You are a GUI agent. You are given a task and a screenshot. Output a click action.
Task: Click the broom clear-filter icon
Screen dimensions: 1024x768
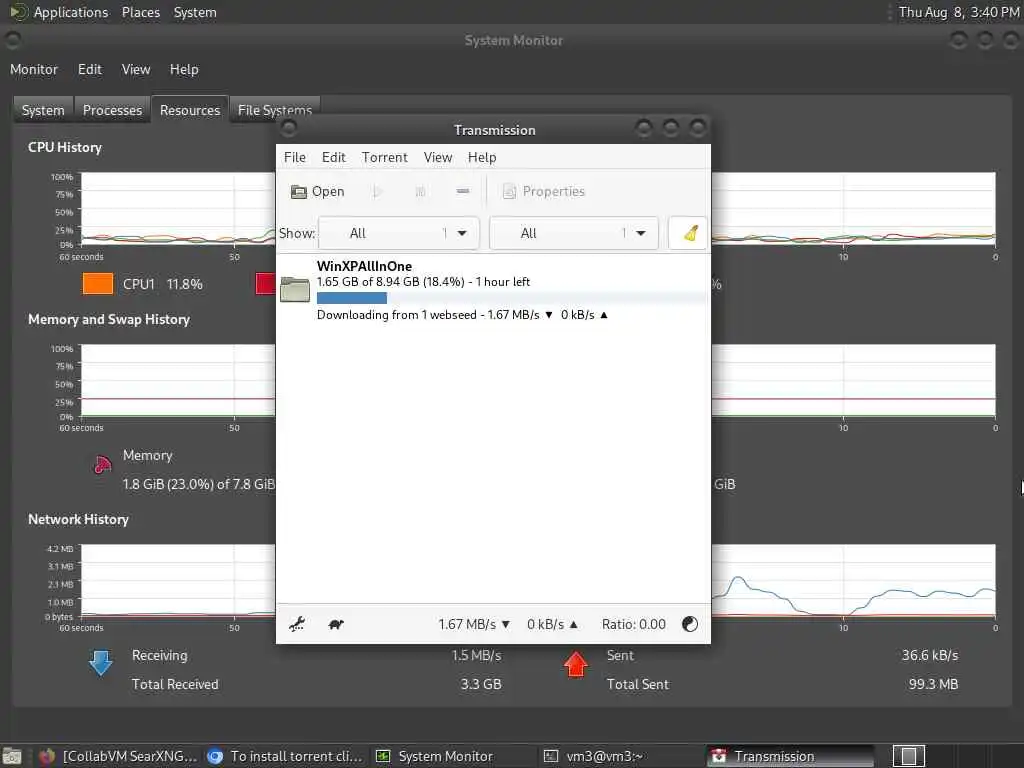click(688, 233)
